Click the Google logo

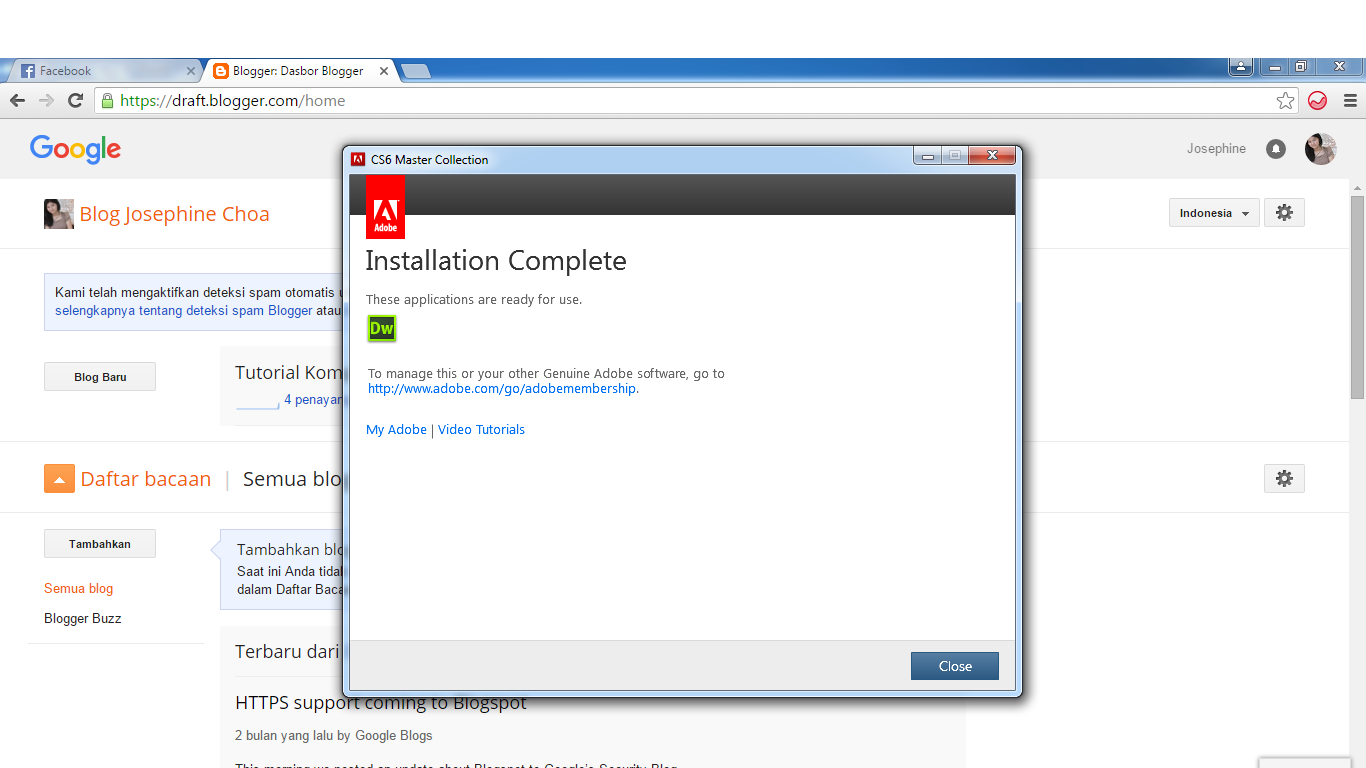coord(75,149)
